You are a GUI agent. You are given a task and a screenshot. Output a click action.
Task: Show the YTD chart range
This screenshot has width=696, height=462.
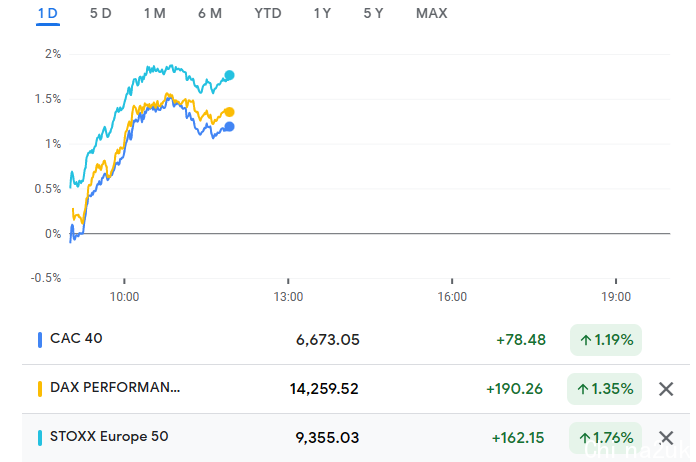[x=268, y=13]
